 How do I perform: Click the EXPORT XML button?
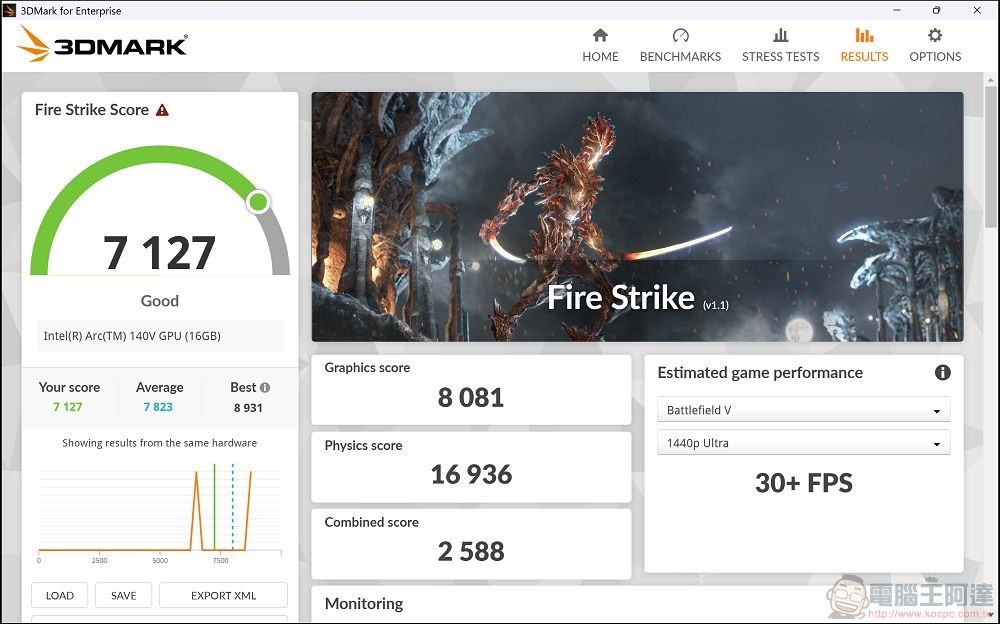click(223, 595)
